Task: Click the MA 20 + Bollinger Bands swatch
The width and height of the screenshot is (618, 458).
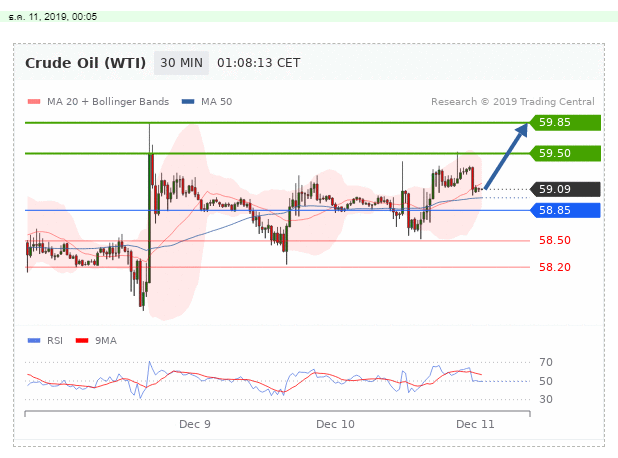Action: coord(34,102)
